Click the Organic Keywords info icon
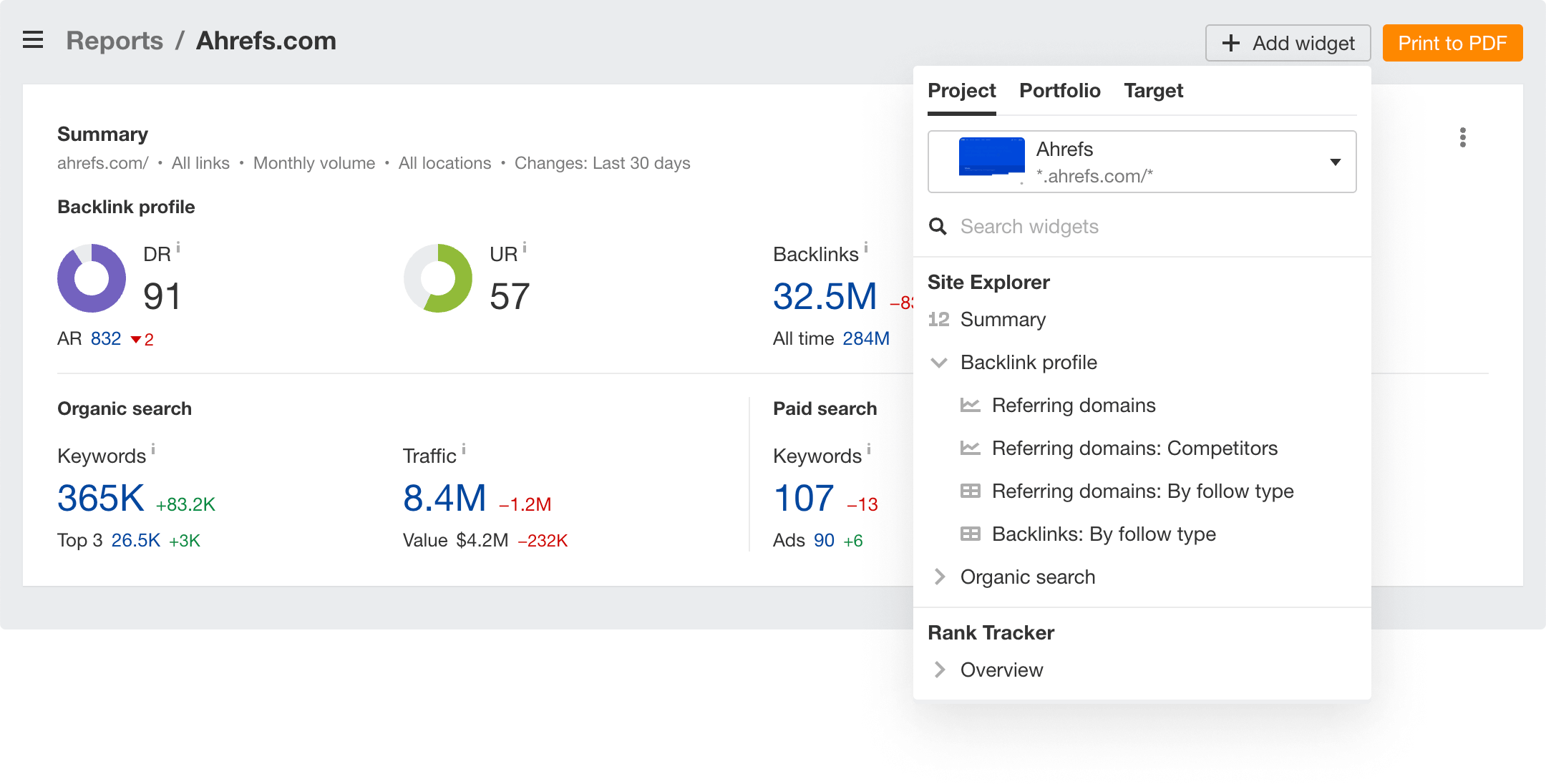This screenshot has width=1546, height=784. coord(153,449)
